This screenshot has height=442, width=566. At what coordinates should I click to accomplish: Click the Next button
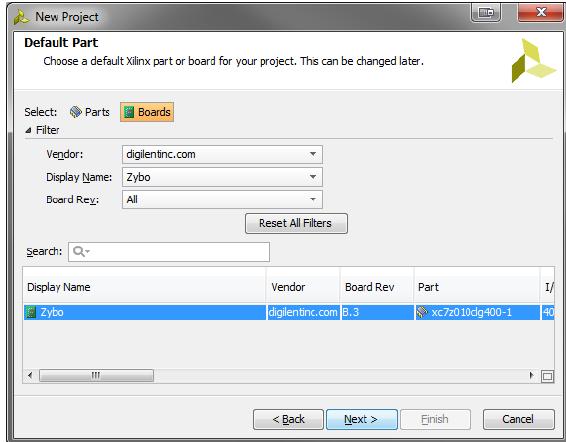click(362, 419)
